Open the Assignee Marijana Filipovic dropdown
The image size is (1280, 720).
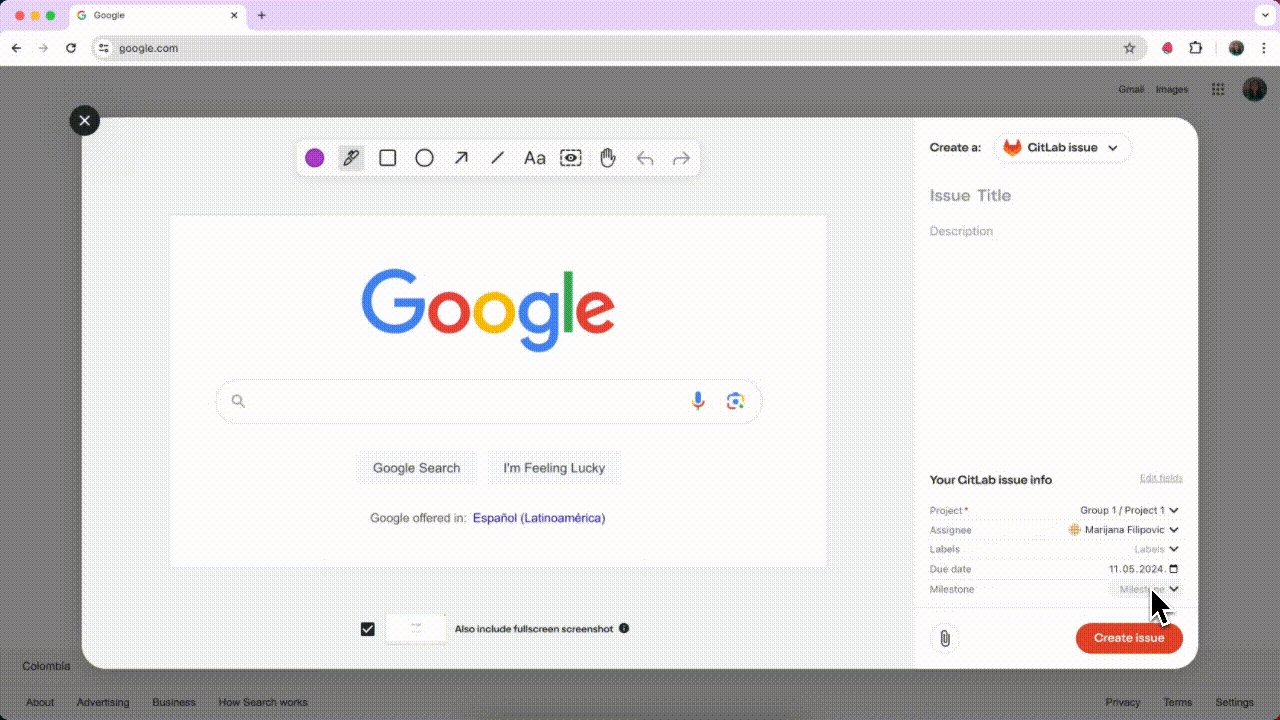coord(1124,530)
